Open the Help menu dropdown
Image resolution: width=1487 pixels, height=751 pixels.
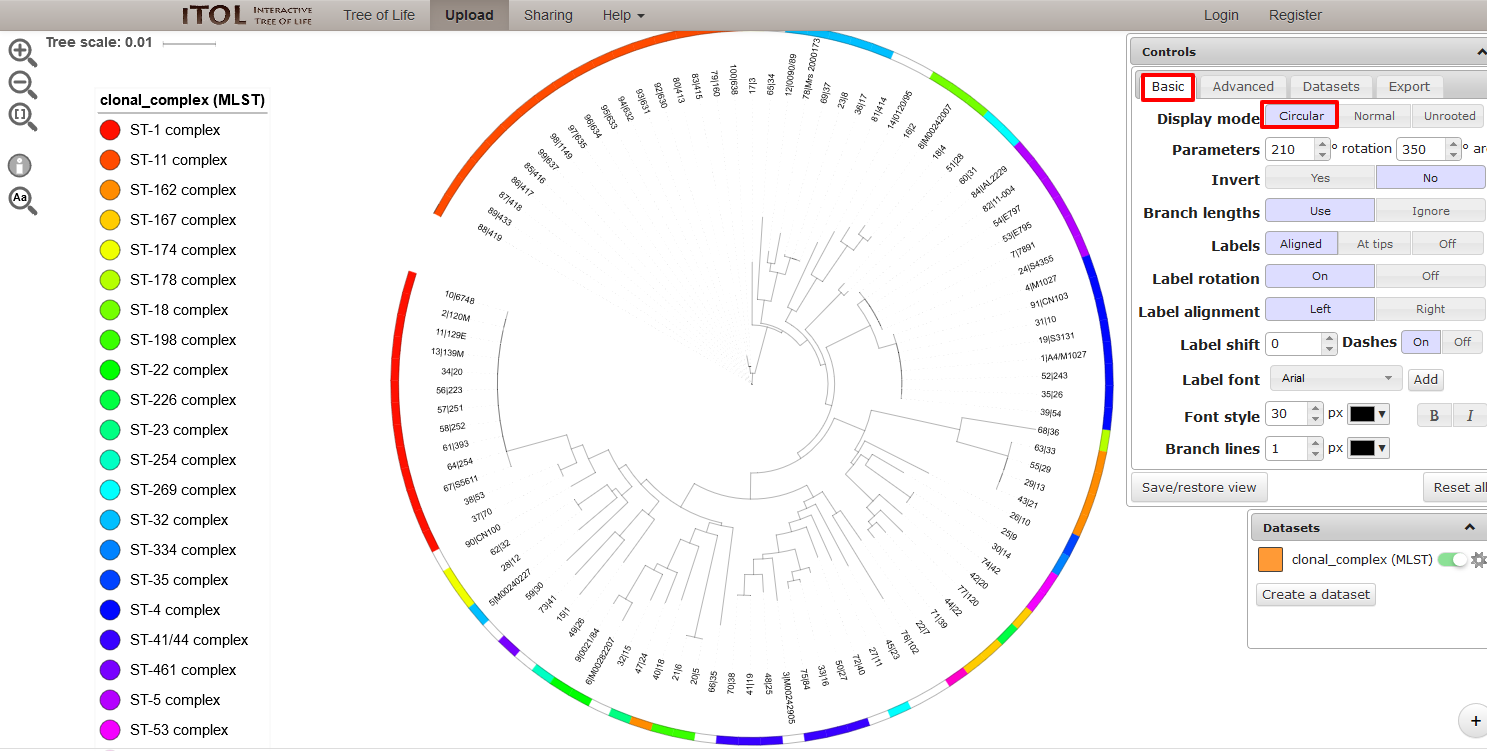coord(623,15)
